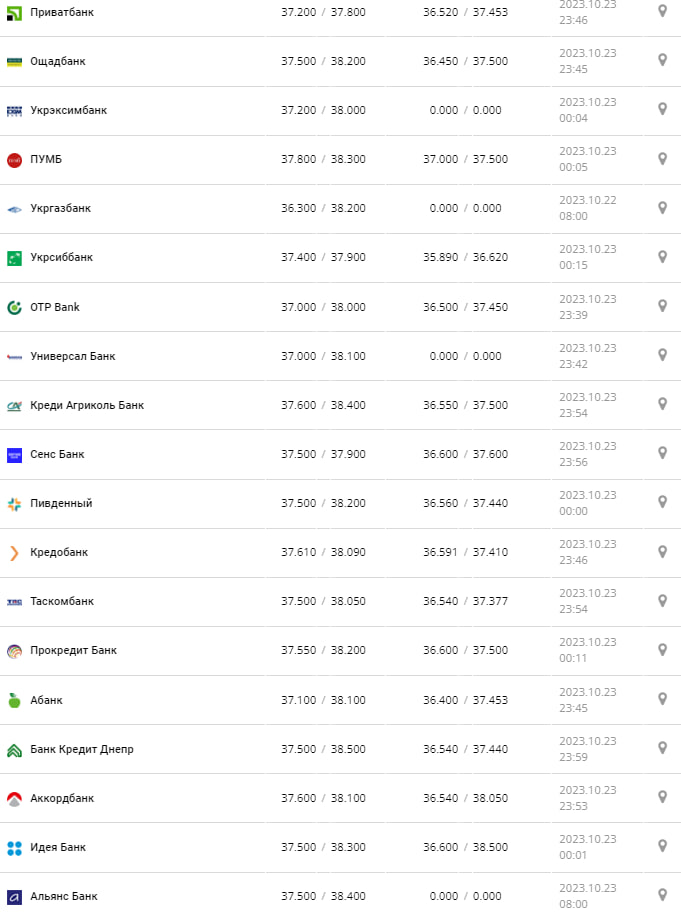
Task: Open map pin for Сенс Банк
Action: tap(662, 453)
